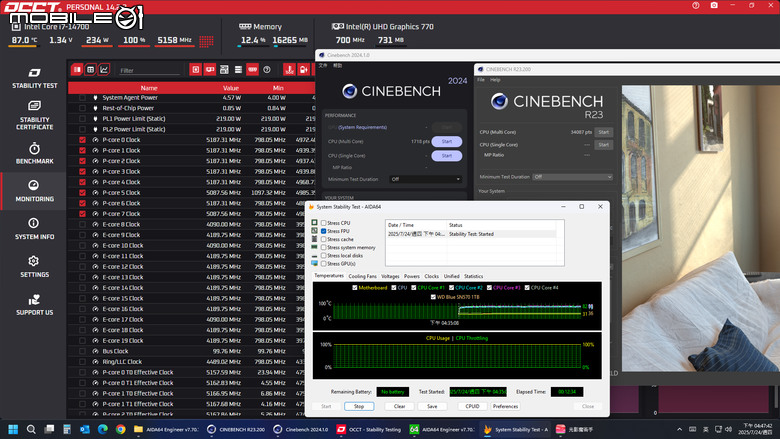Viewport: 780px width, 439px height.
Task: Enable Stress cache checkbox in AIDA64
Action: (x=324, y=239)
